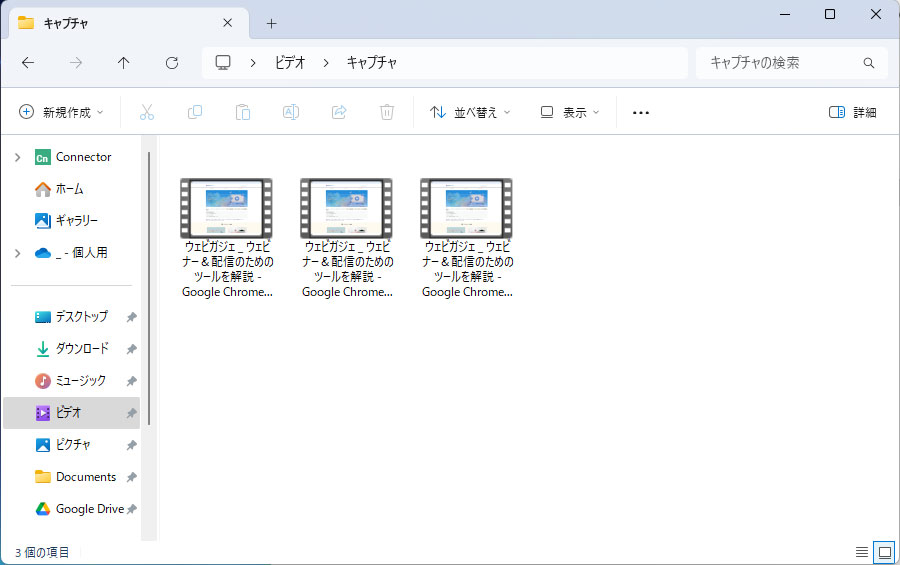
Task: Refresh the キャプチャ folder
Action: coord(172,63)
